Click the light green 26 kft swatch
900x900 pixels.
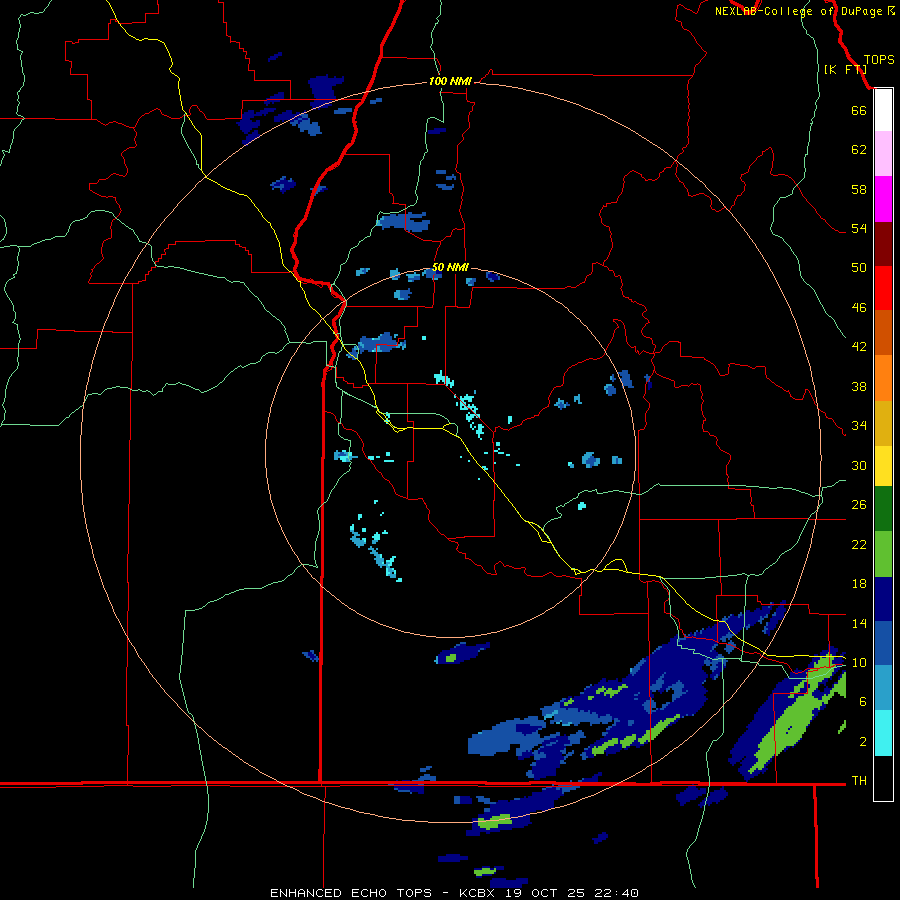[883, 554]
